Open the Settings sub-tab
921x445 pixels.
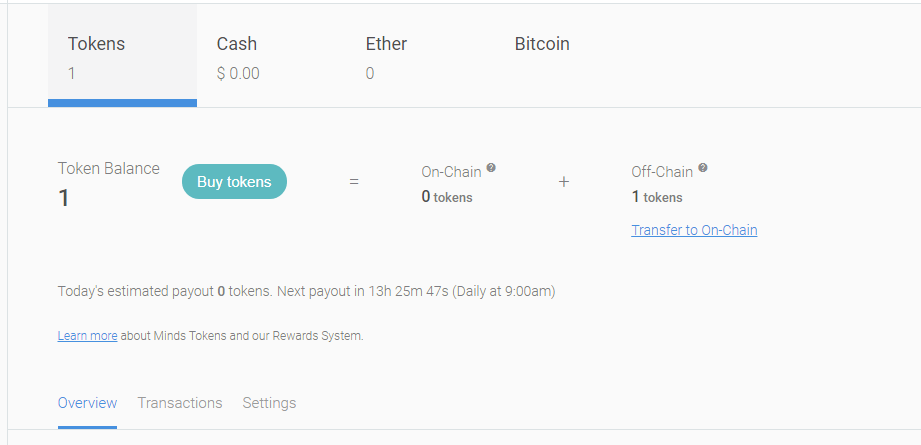click(269, 403)
